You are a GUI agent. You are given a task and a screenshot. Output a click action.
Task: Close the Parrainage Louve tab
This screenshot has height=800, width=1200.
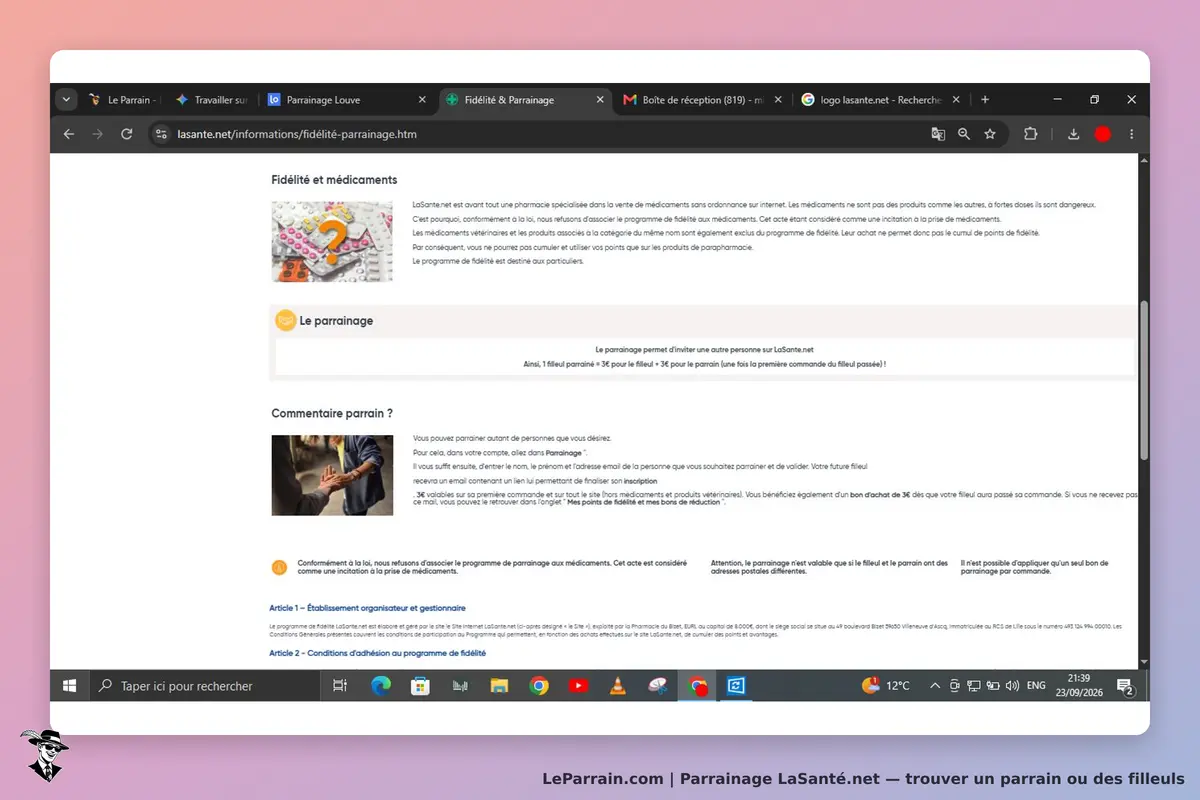421,100
